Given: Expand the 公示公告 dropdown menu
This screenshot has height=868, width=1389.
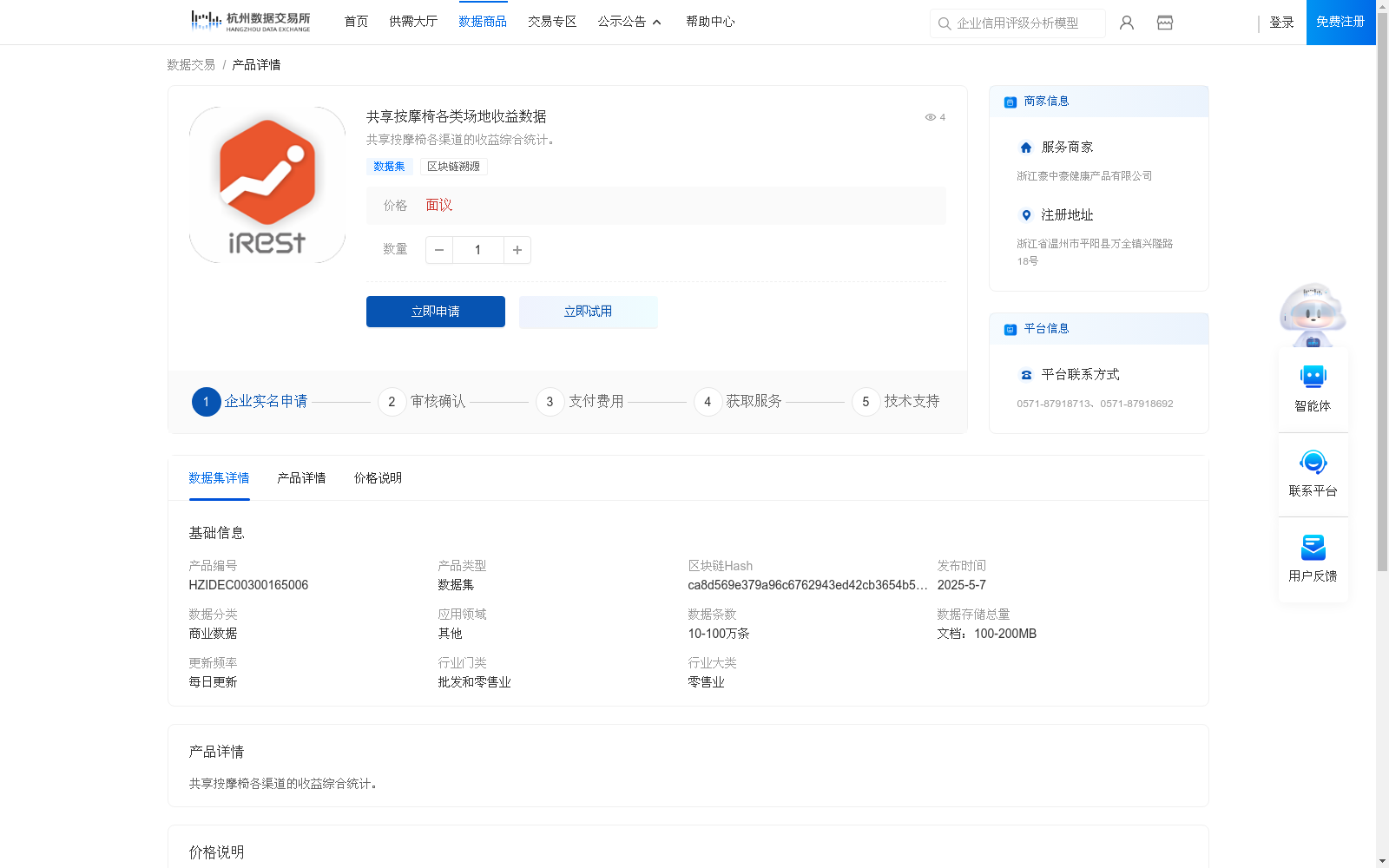Looking at the screenshot, I should tap(629, 22).
